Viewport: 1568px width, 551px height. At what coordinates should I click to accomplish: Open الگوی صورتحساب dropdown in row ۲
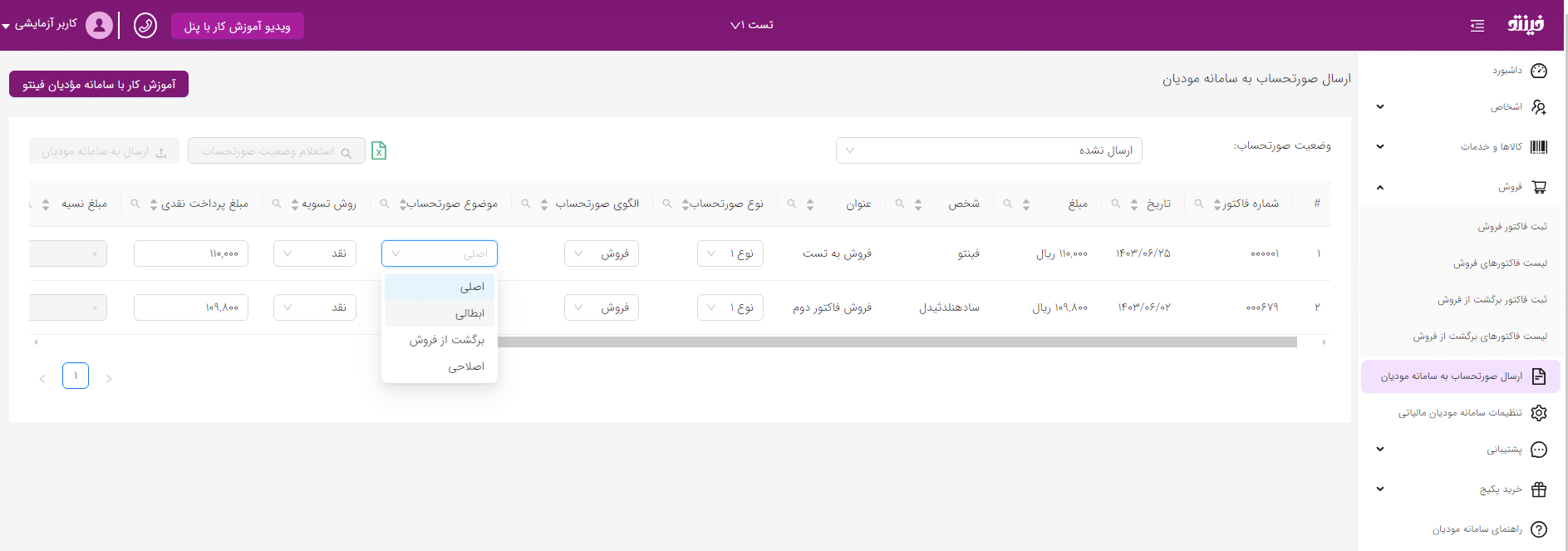point(601,307)
